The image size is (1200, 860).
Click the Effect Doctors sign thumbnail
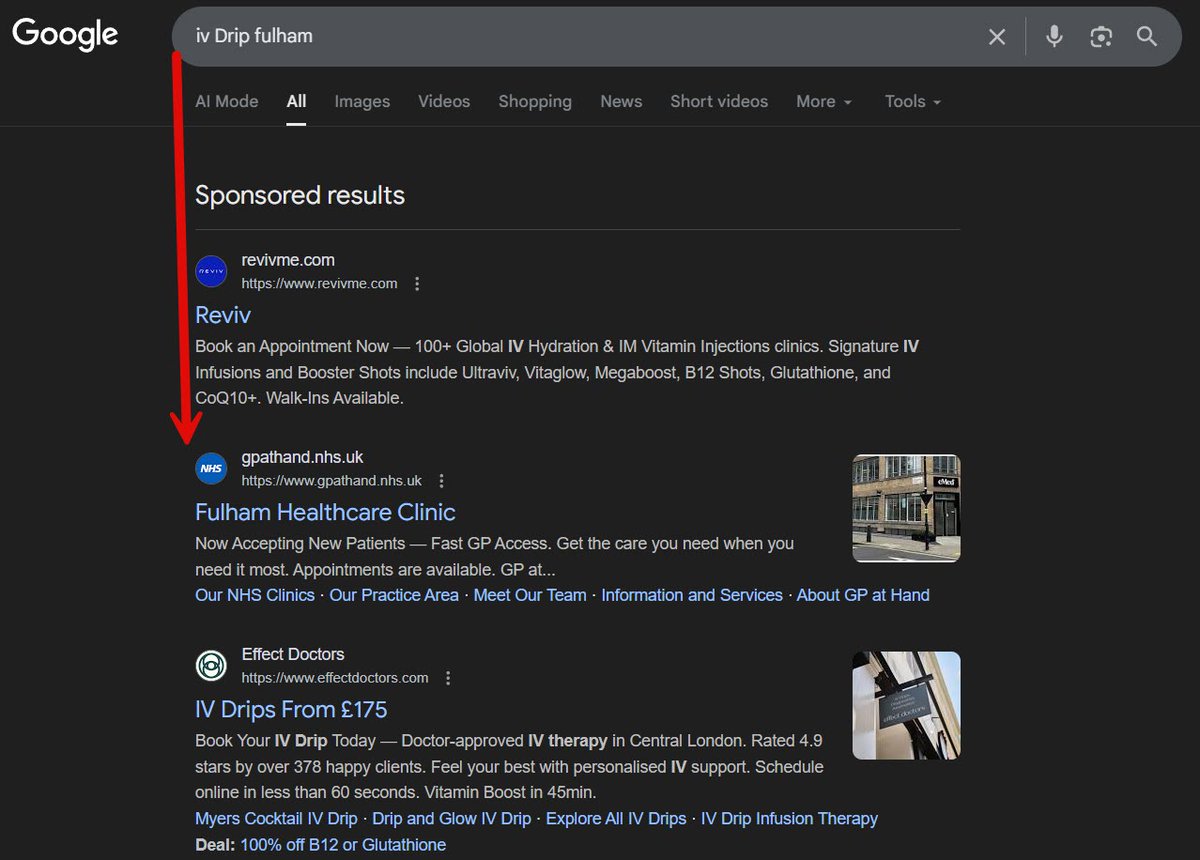coord(906,705)
